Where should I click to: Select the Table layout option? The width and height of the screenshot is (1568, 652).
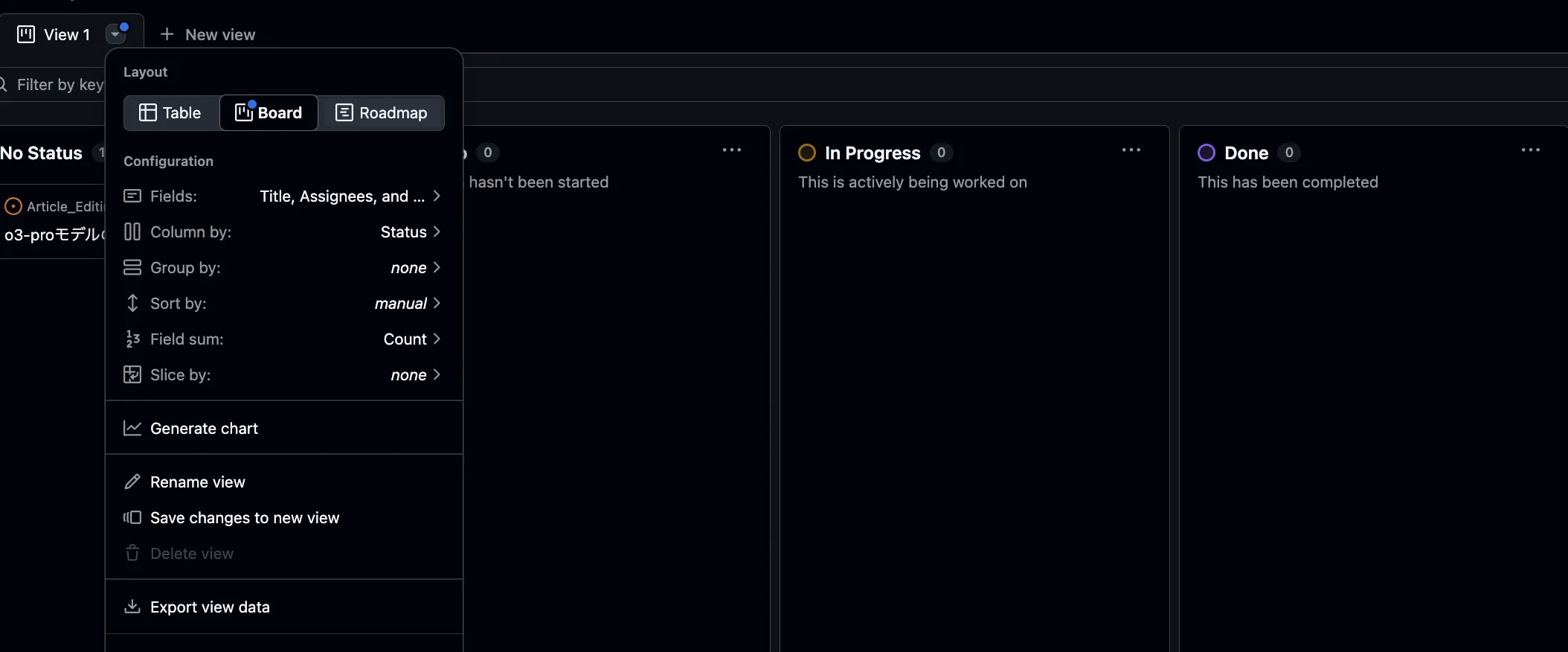tap(171, 113)
